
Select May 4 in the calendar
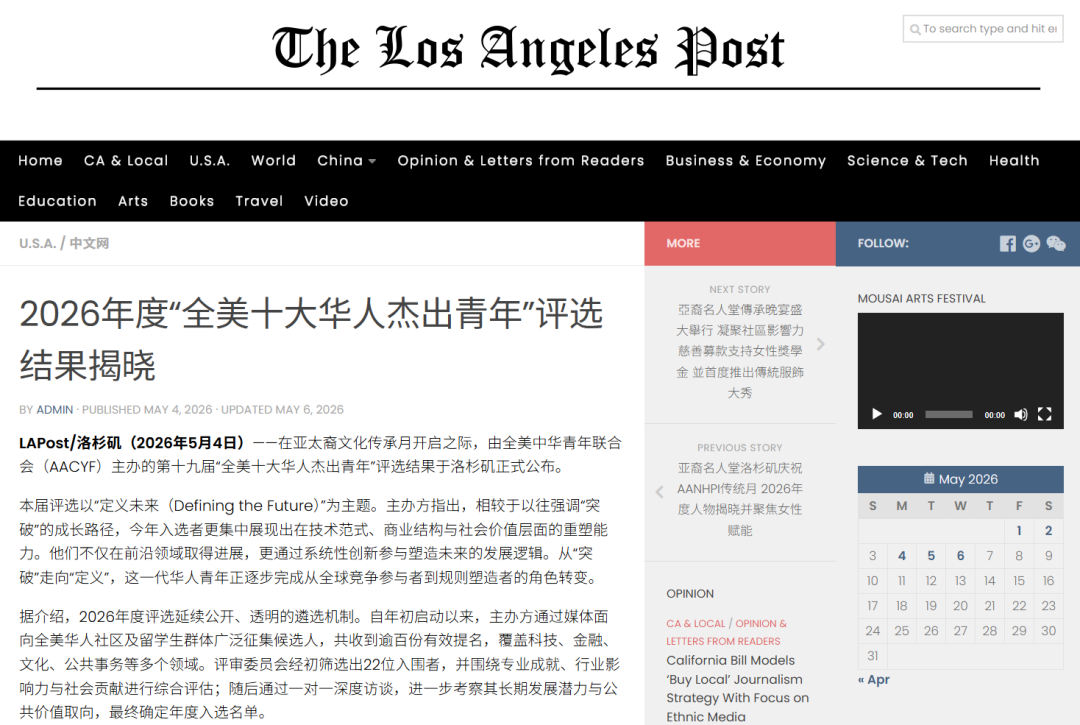tap(902, 556)
